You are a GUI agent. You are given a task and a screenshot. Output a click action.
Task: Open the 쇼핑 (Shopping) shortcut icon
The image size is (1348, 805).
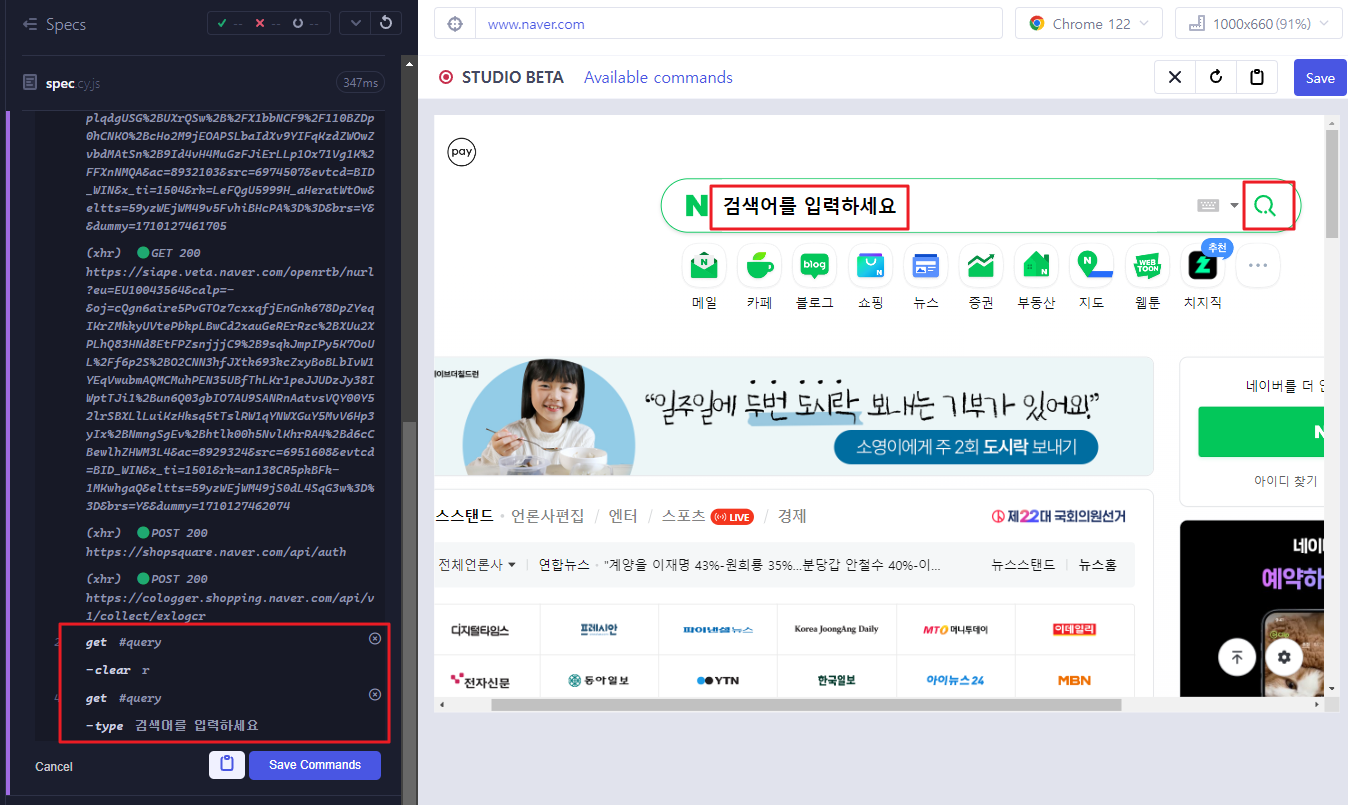point(870,265)
